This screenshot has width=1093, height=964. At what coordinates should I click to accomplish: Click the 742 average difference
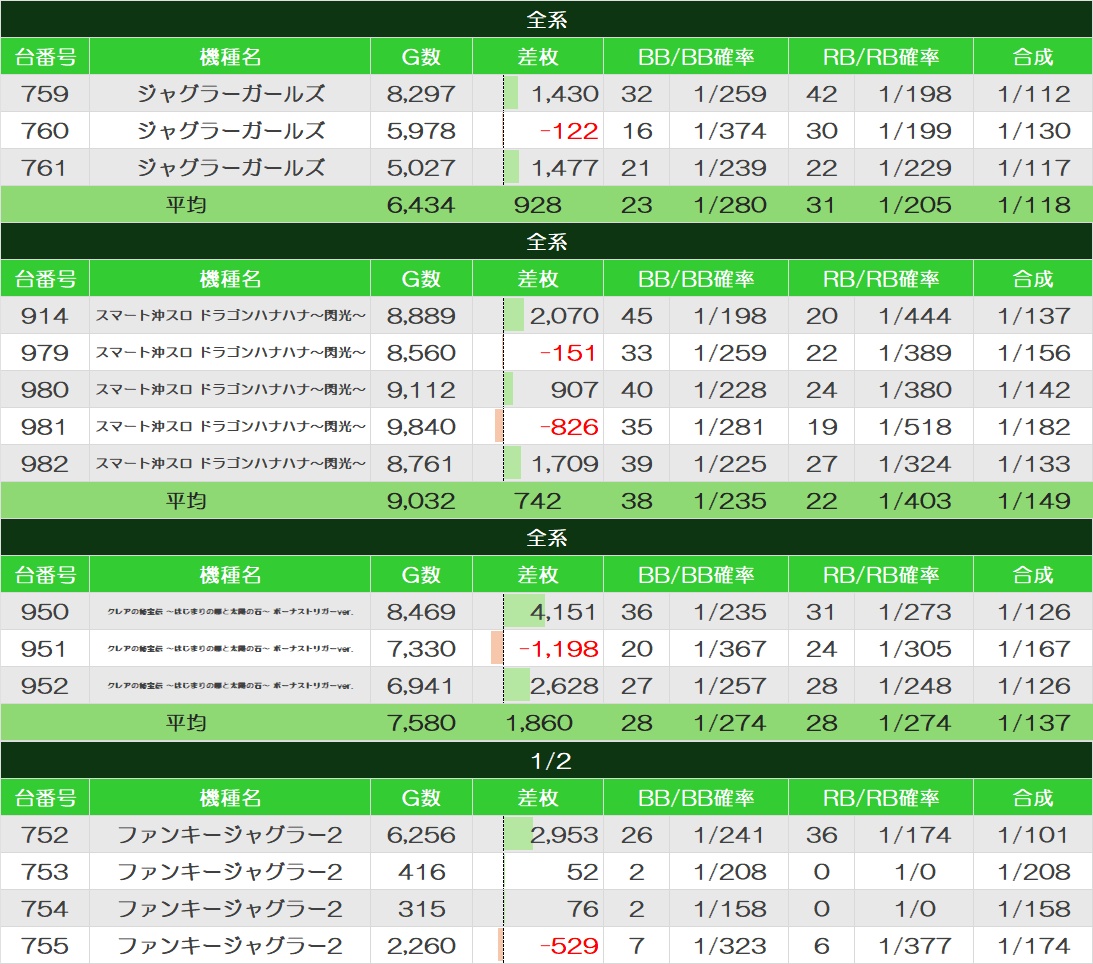click(x=537, y=500)
